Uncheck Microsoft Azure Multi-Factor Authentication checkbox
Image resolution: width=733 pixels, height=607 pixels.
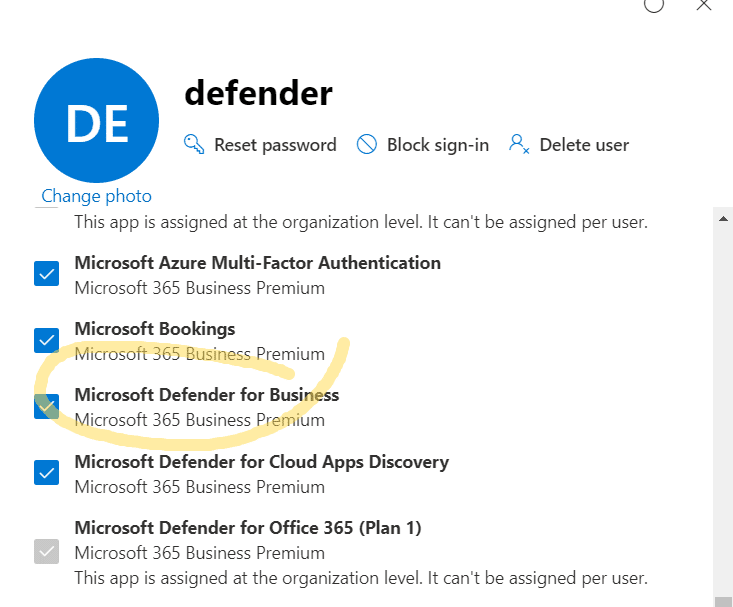point(46,274)
